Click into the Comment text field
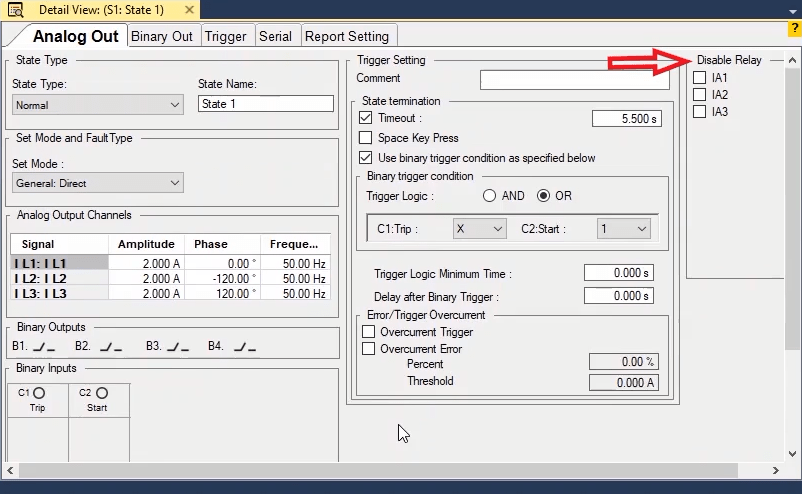 tap(574, 79)
